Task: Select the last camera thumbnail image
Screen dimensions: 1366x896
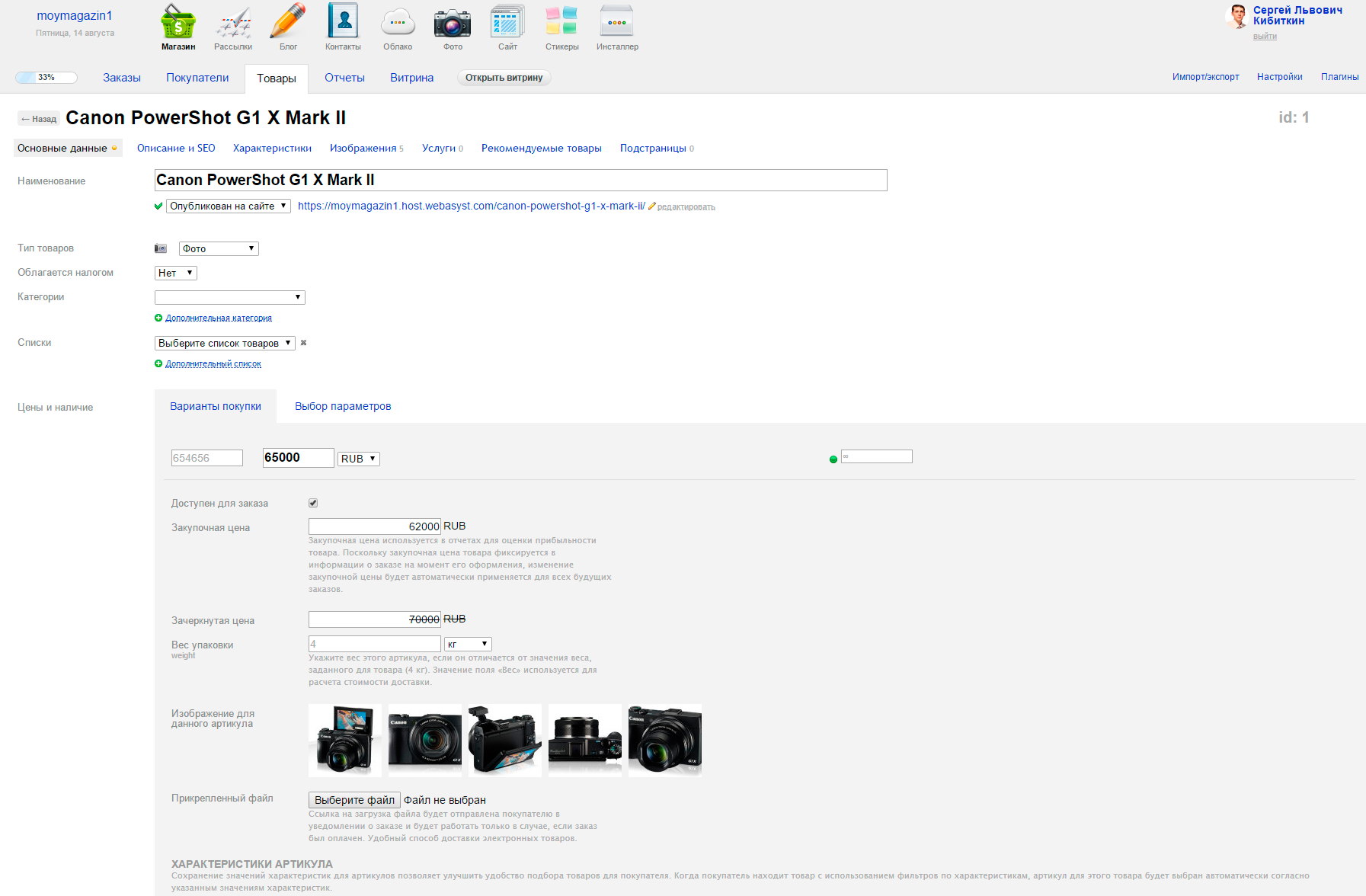Action: [x=665, y=741]
